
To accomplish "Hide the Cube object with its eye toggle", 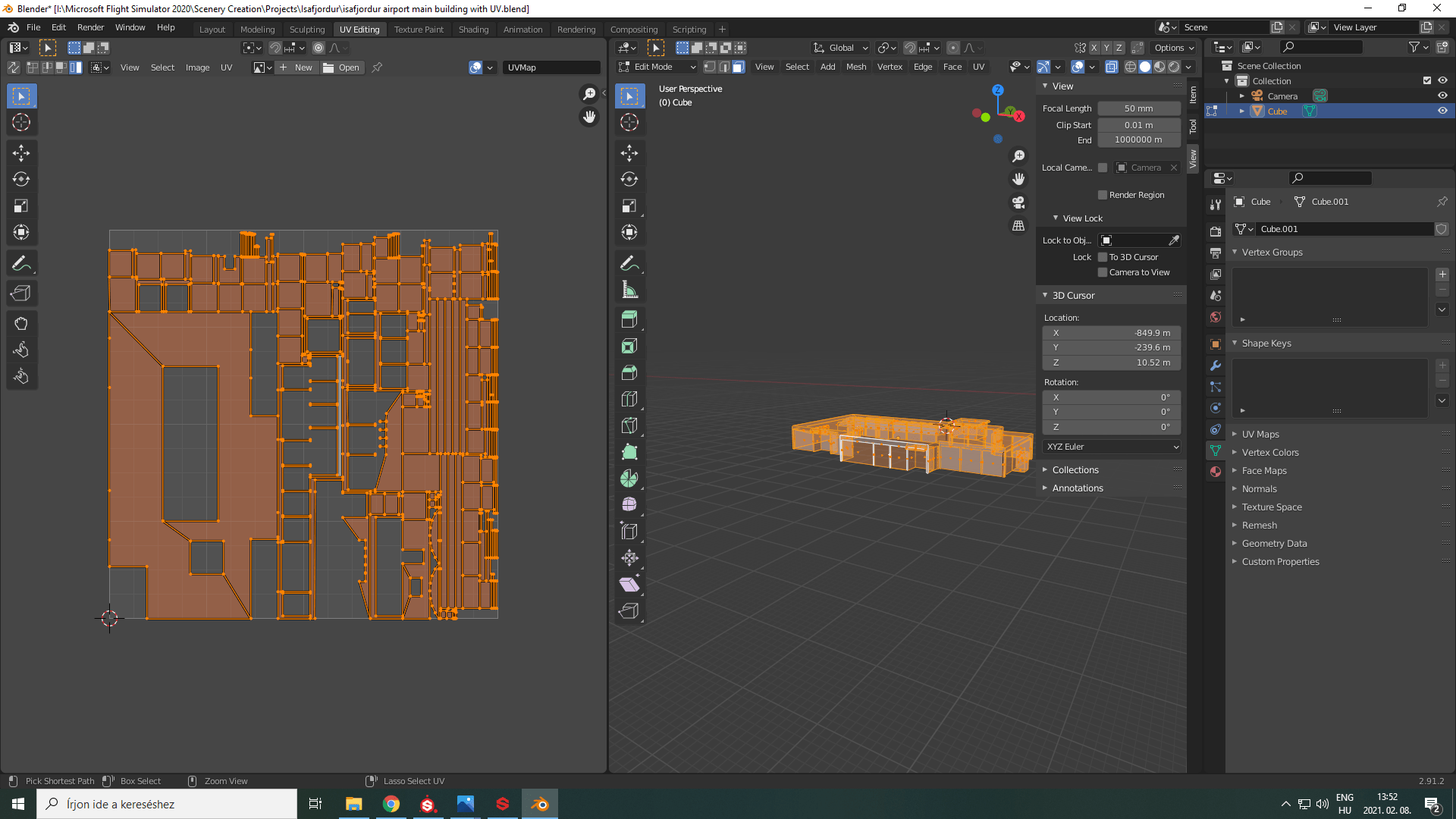I will point(1443,111).
